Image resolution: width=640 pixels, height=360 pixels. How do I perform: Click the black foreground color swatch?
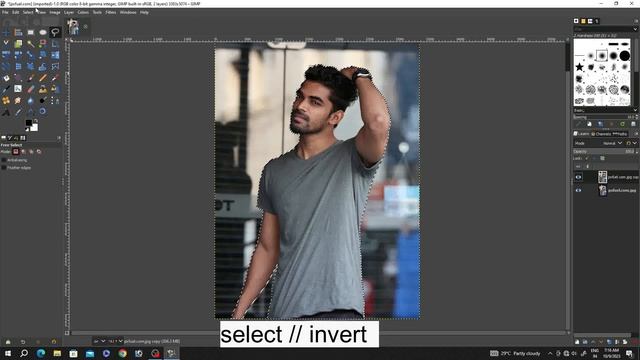[29, 122]
